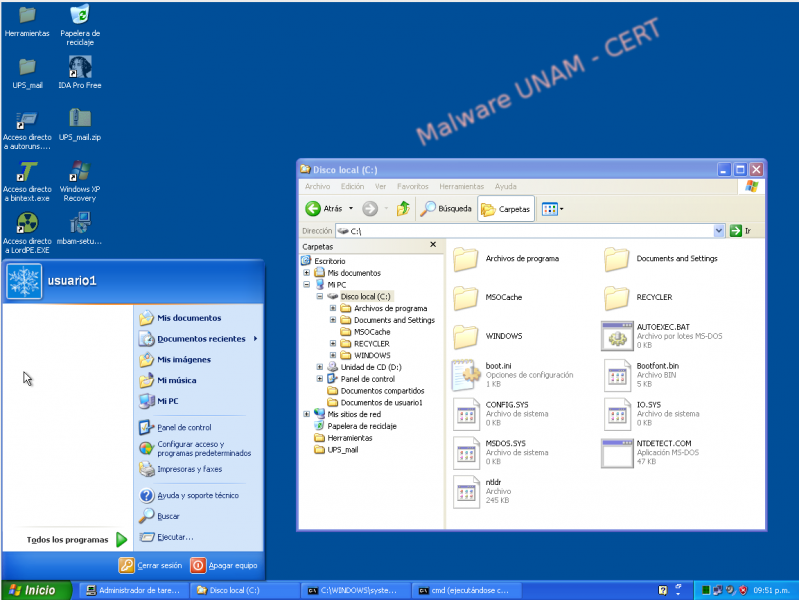The width and height of the screenshot is (799, 600).
Task: Click the Up one level folder icon
Action: click(x=403, y=208)
